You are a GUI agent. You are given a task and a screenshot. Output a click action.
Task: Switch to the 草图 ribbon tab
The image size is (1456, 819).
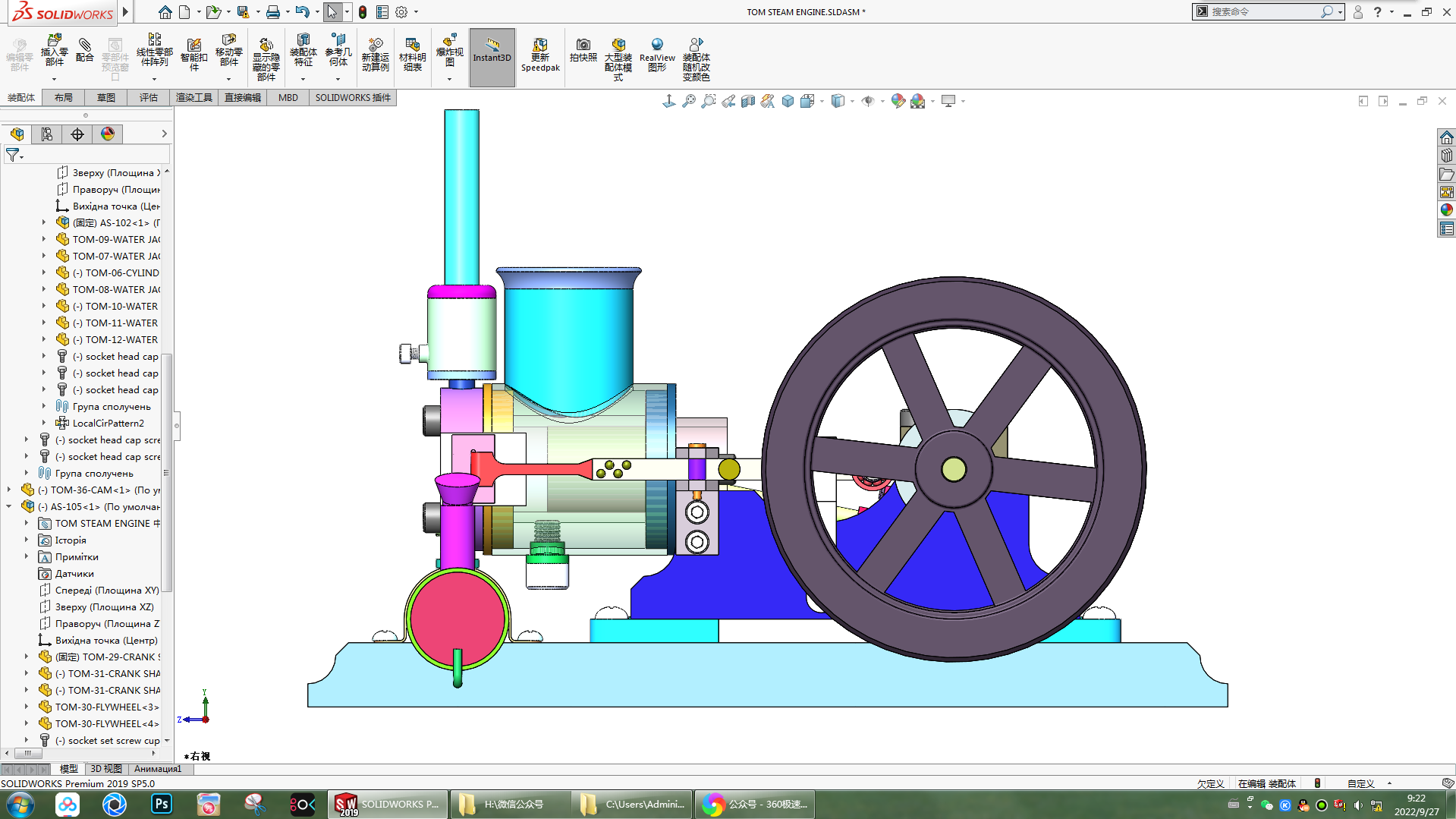click(x=106, y=98)
